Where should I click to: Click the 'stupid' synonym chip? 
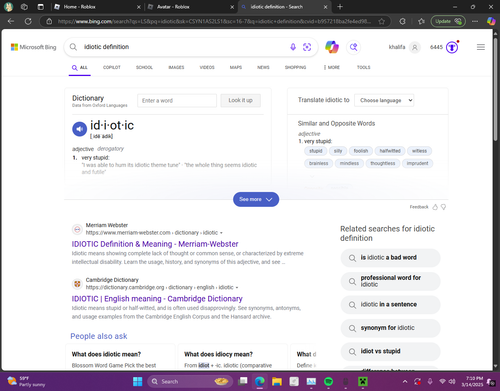(316, 151)
